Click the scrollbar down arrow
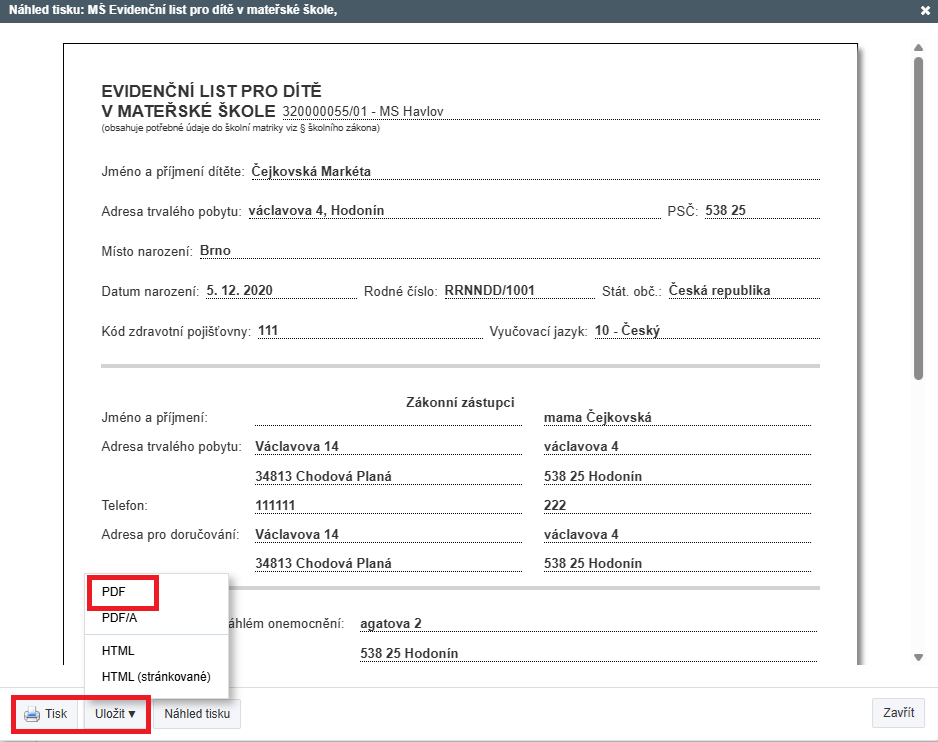This screenshot has width=938, height=742. tap(918, 657)
